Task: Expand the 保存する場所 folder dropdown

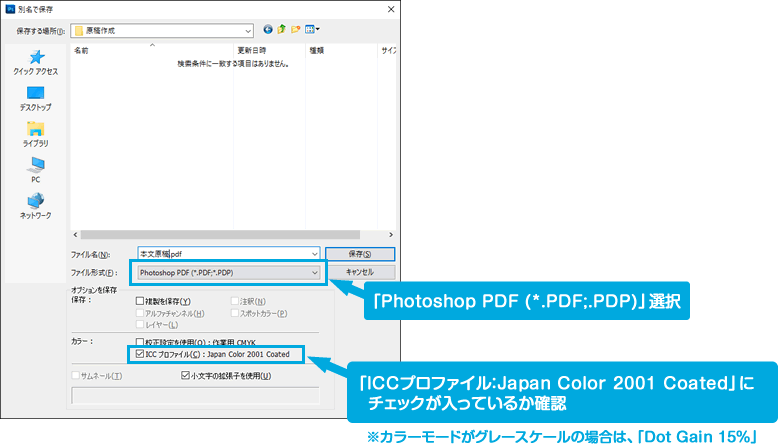Action: coord(245,30)
